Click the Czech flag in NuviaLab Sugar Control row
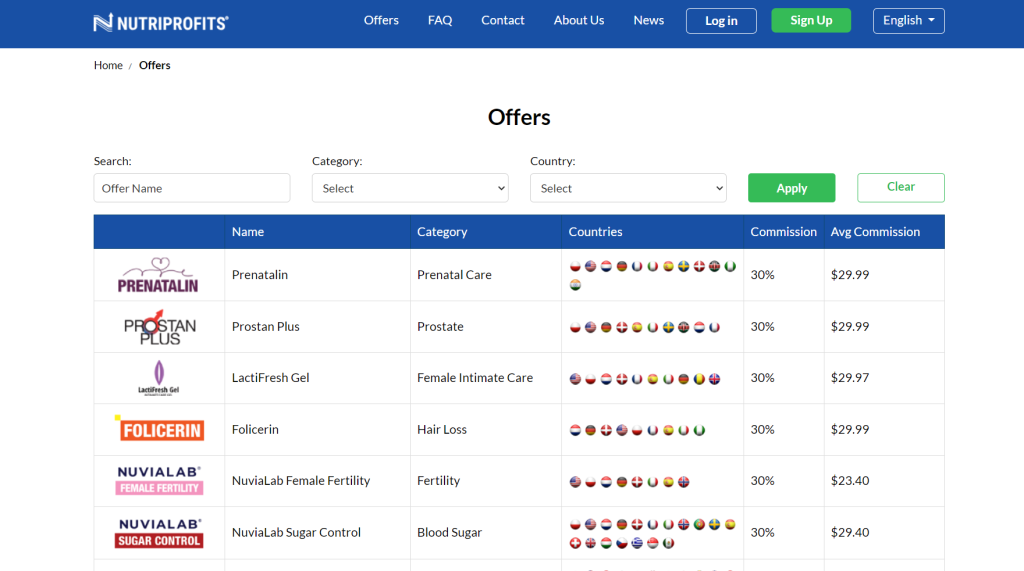 click(622, 543)
